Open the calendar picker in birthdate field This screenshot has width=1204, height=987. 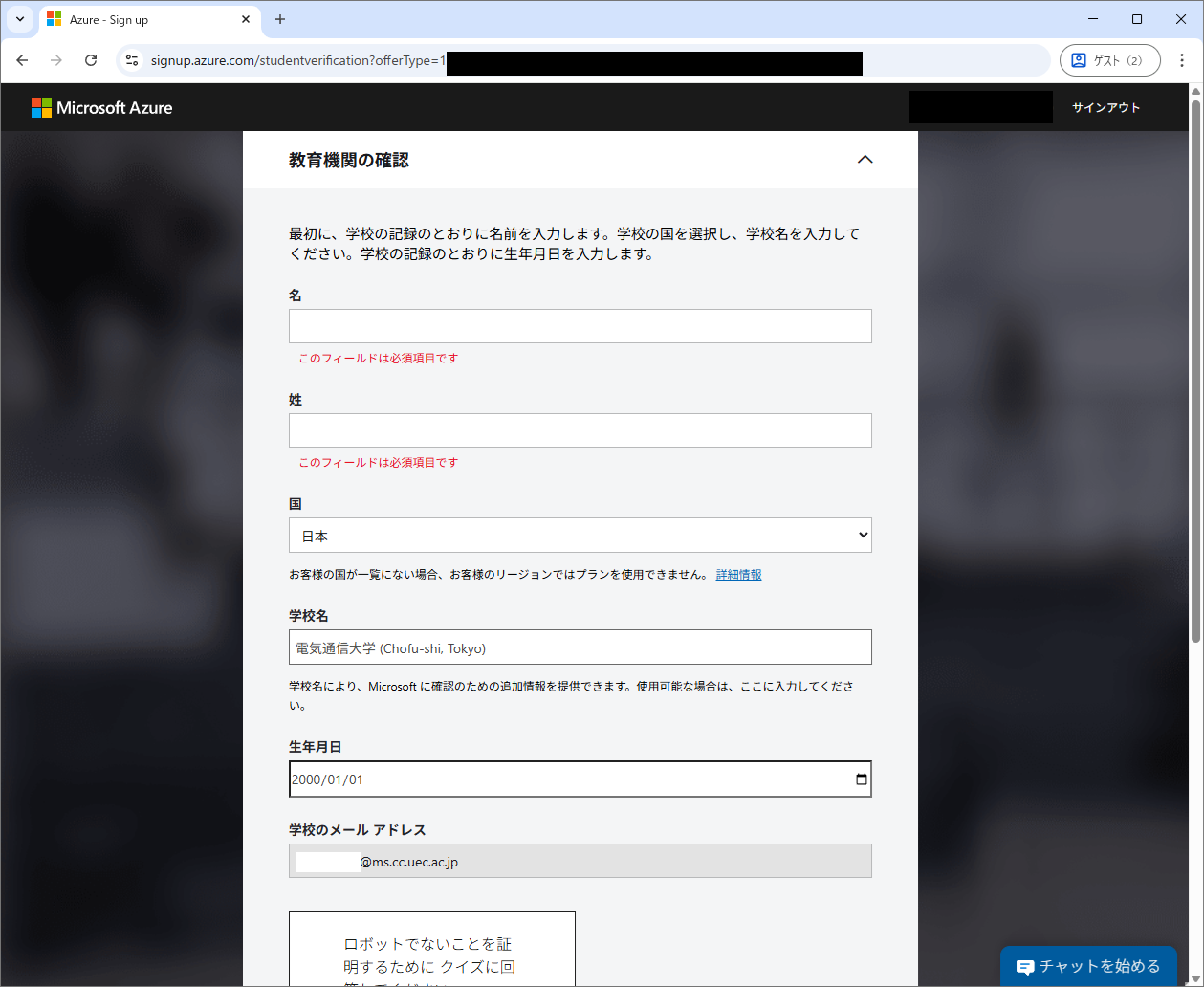tap(861, 779)
